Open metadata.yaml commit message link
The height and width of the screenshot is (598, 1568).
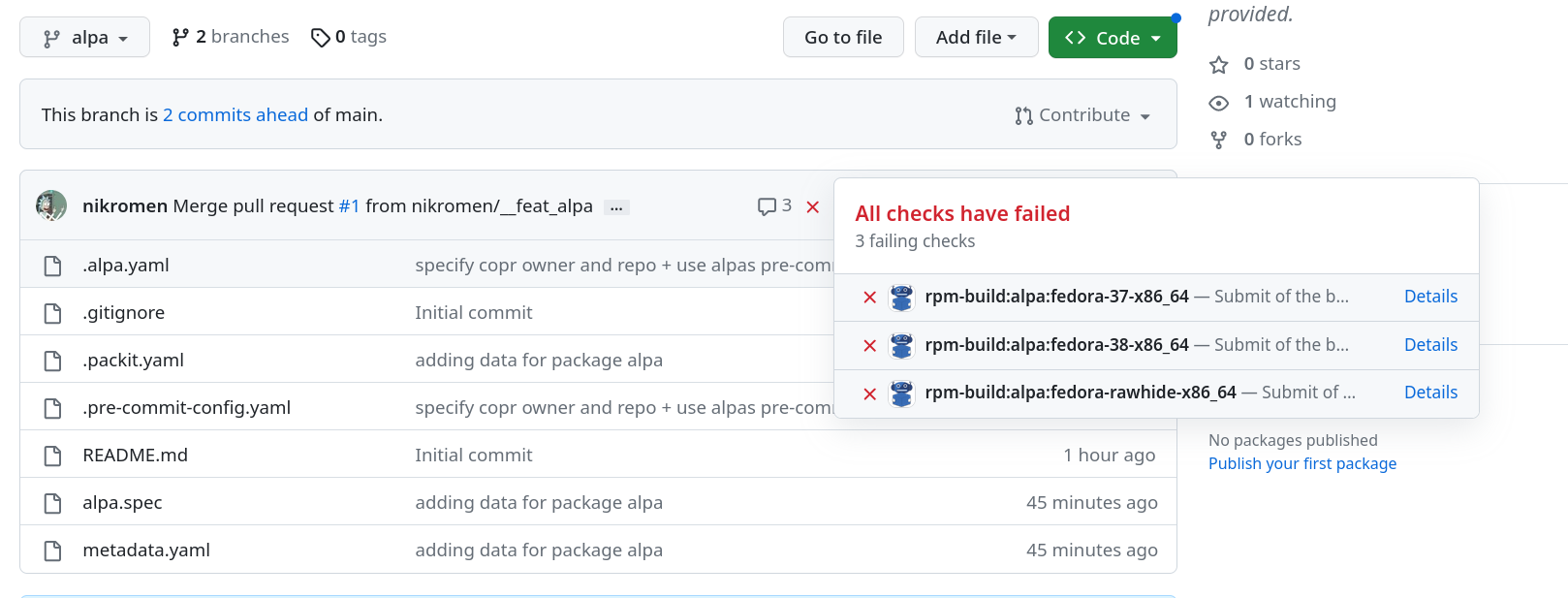click(x=539, y=550)
